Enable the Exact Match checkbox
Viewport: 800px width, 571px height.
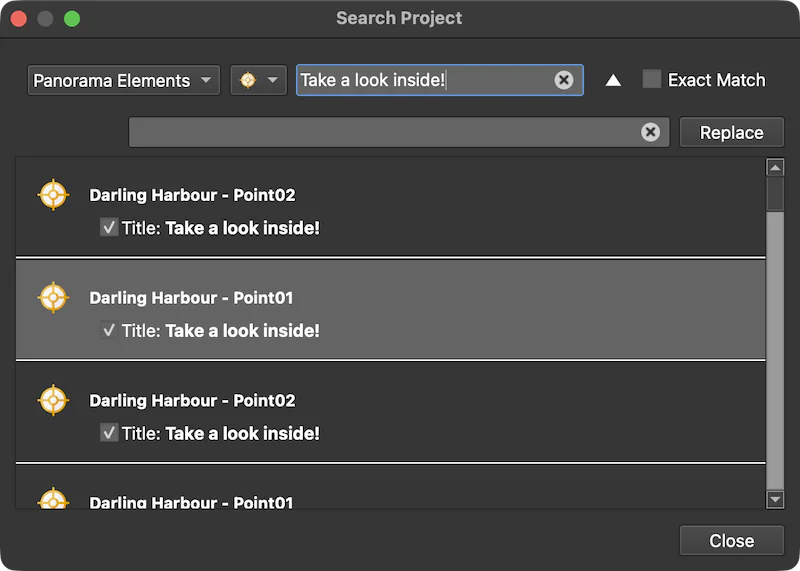pyautogui.click(x=652, y=80)
